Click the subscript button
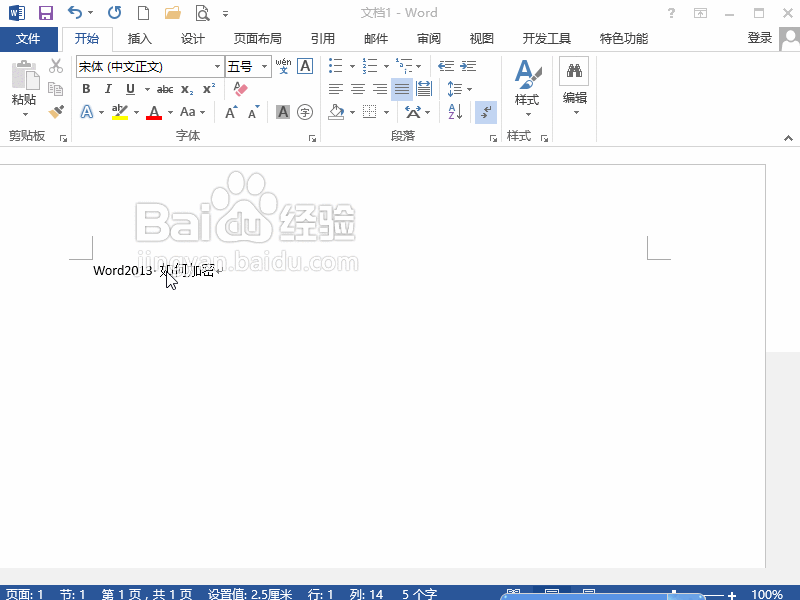 coord(187,89)
